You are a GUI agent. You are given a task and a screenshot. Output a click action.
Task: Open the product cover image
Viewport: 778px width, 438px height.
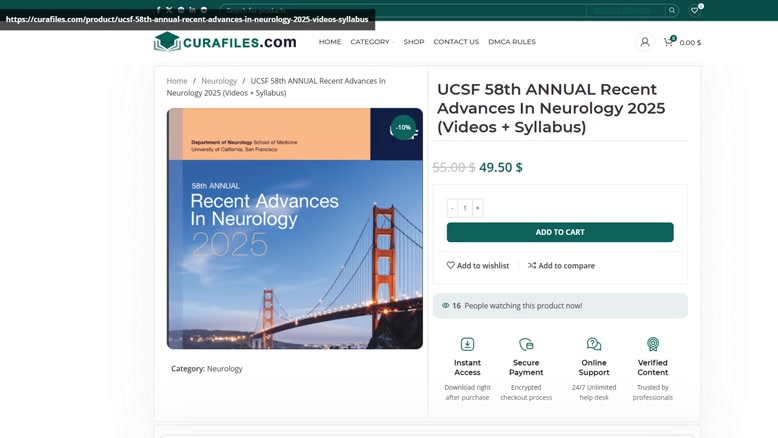coord(295,229)
